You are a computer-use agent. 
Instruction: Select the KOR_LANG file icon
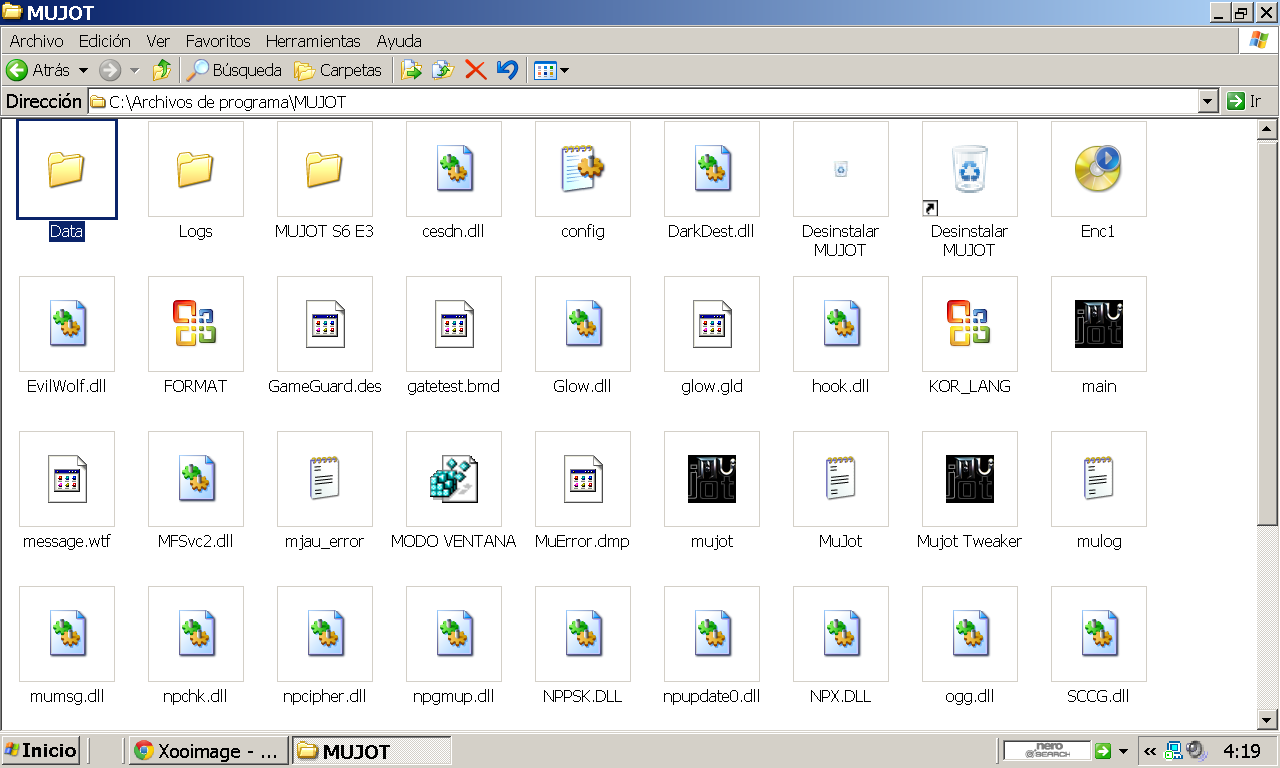969,324
